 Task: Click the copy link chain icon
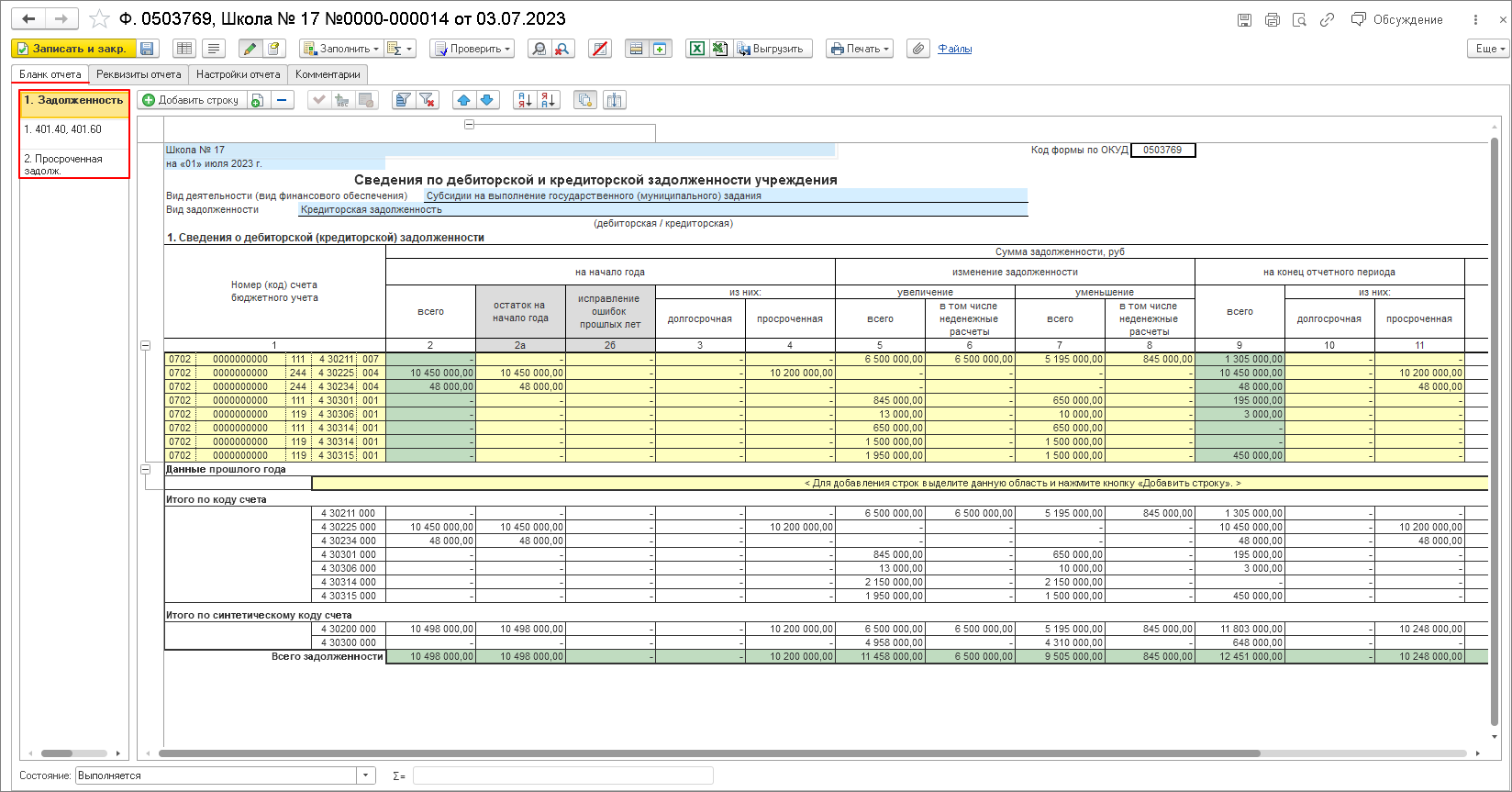click(1327, 19)
